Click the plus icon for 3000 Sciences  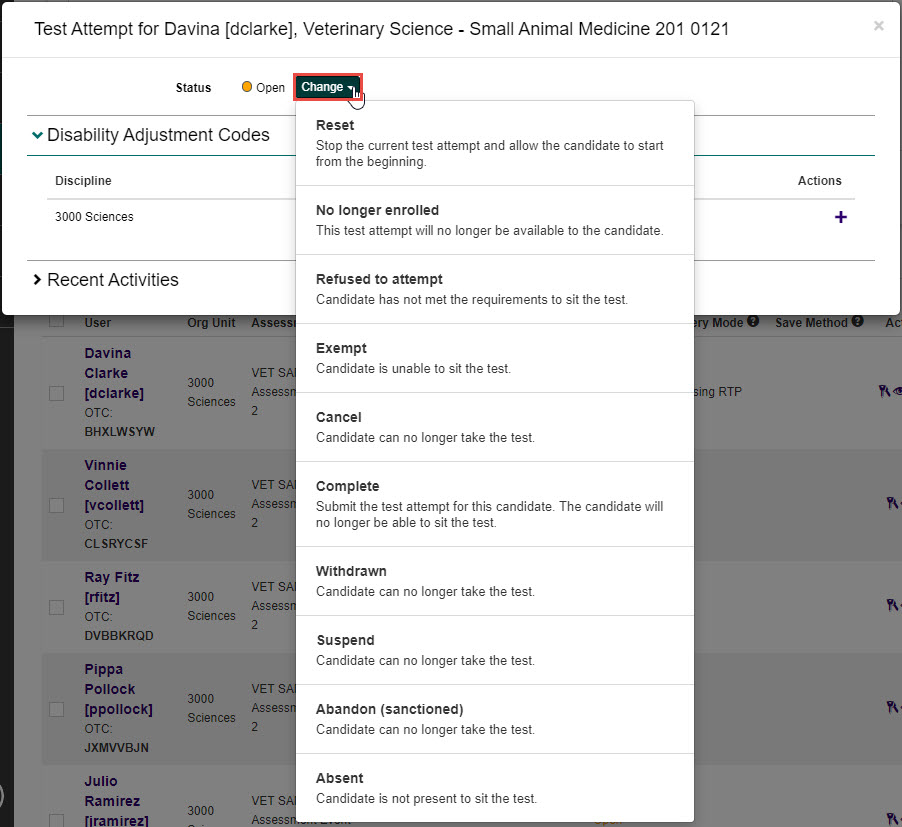[840, 217]
